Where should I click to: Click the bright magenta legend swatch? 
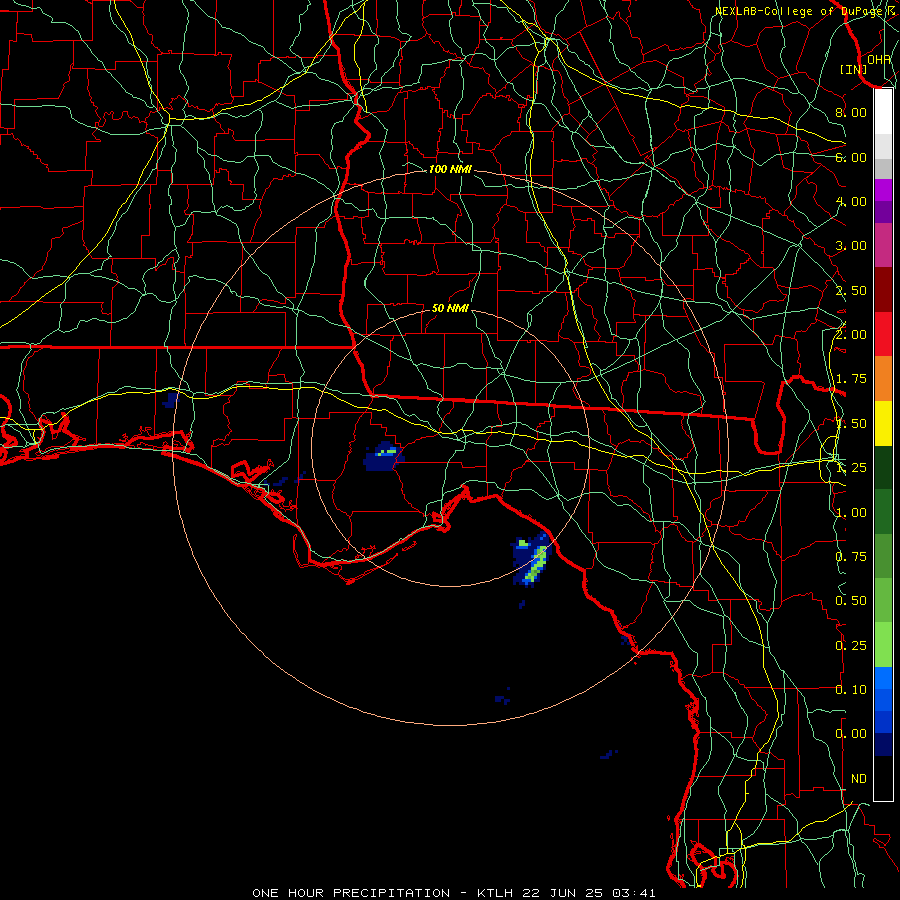pyautogui.click(x=883, y=190)
